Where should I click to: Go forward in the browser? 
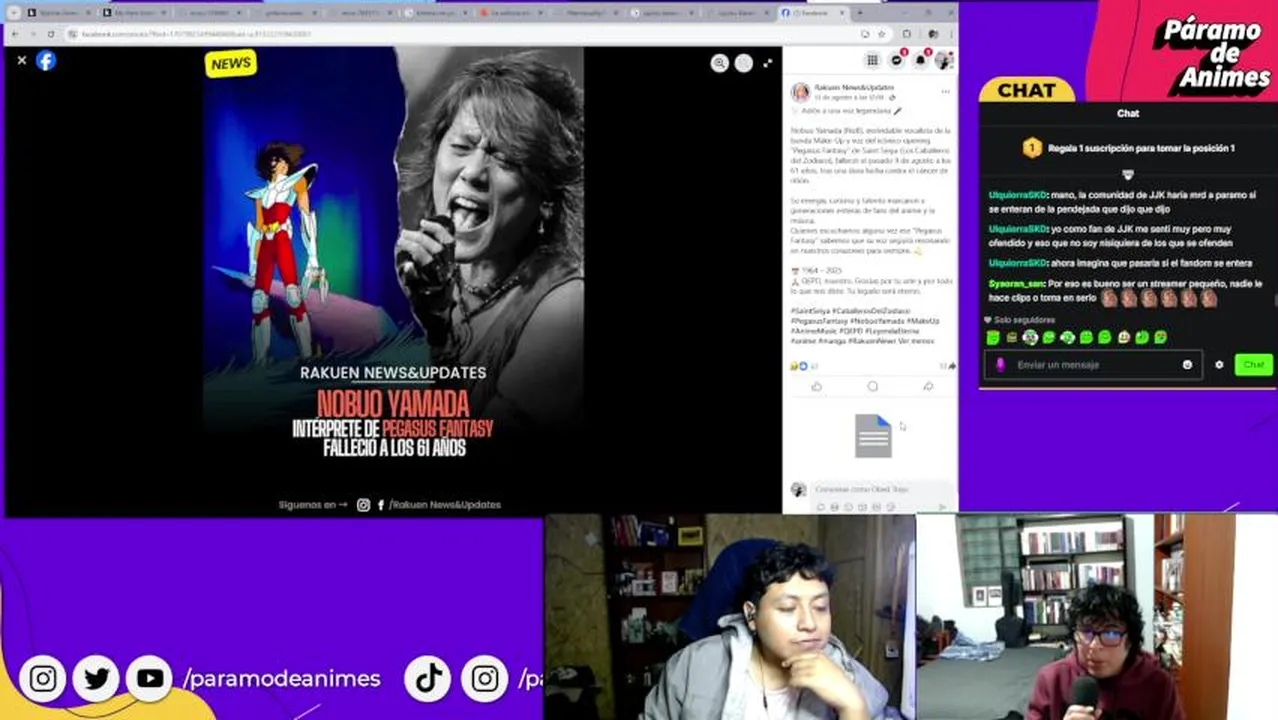point(32,34)
